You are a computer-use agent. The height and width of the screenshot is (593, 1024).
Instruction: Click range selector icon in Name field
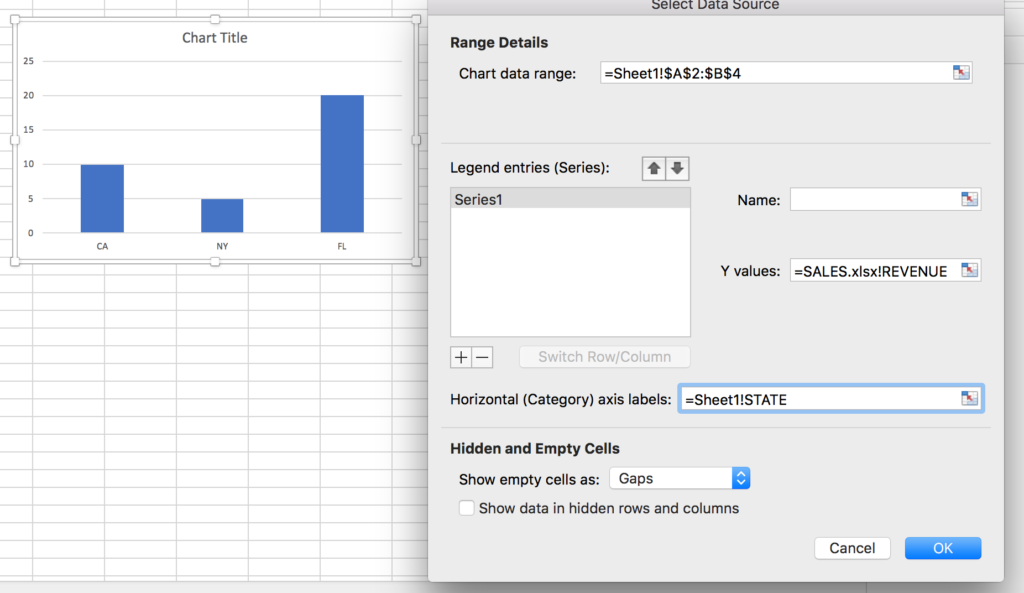point(969,199)
